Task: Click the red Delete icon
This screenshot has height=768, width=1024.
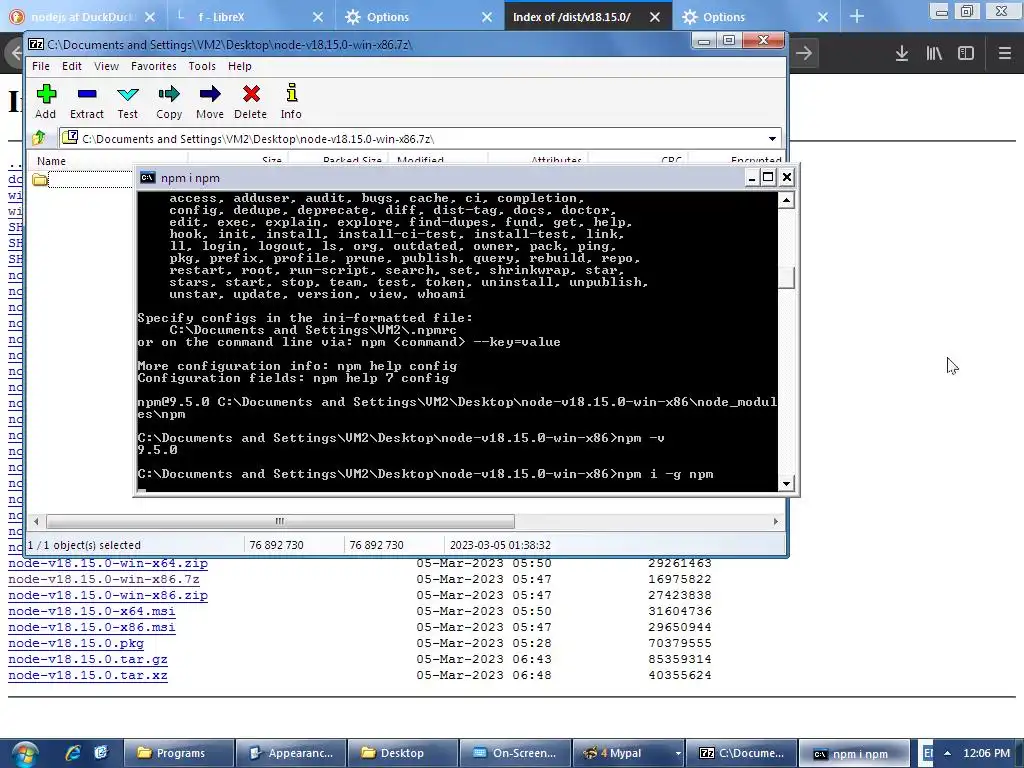Action: (251, 101)
